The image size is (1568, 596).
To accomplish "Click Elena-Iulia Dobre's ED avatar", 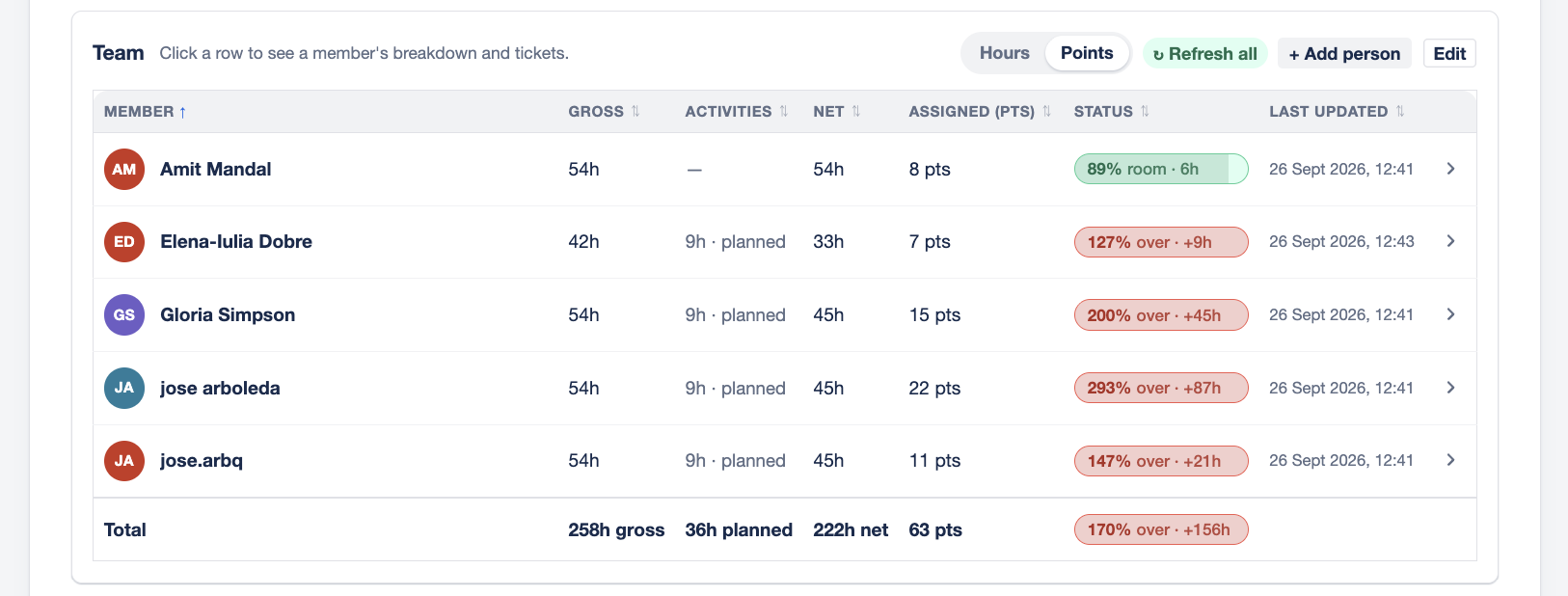I will point(124,242).
